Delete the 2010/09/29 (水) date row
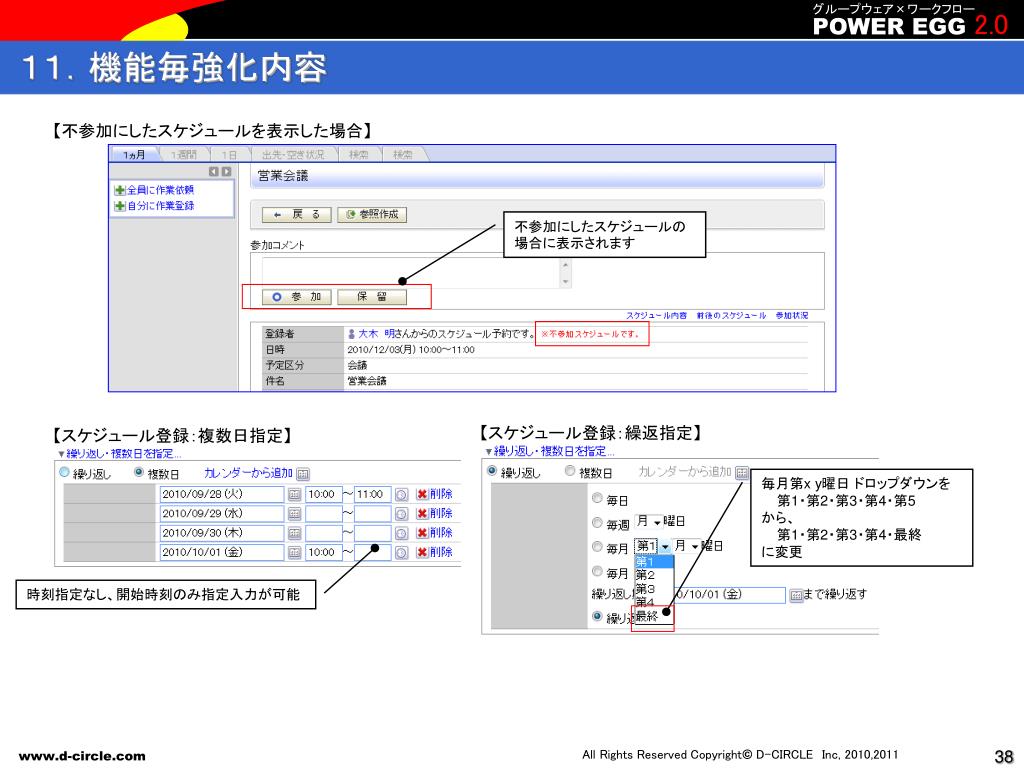Screen dimensions: 1024x768 click(434, 513)
